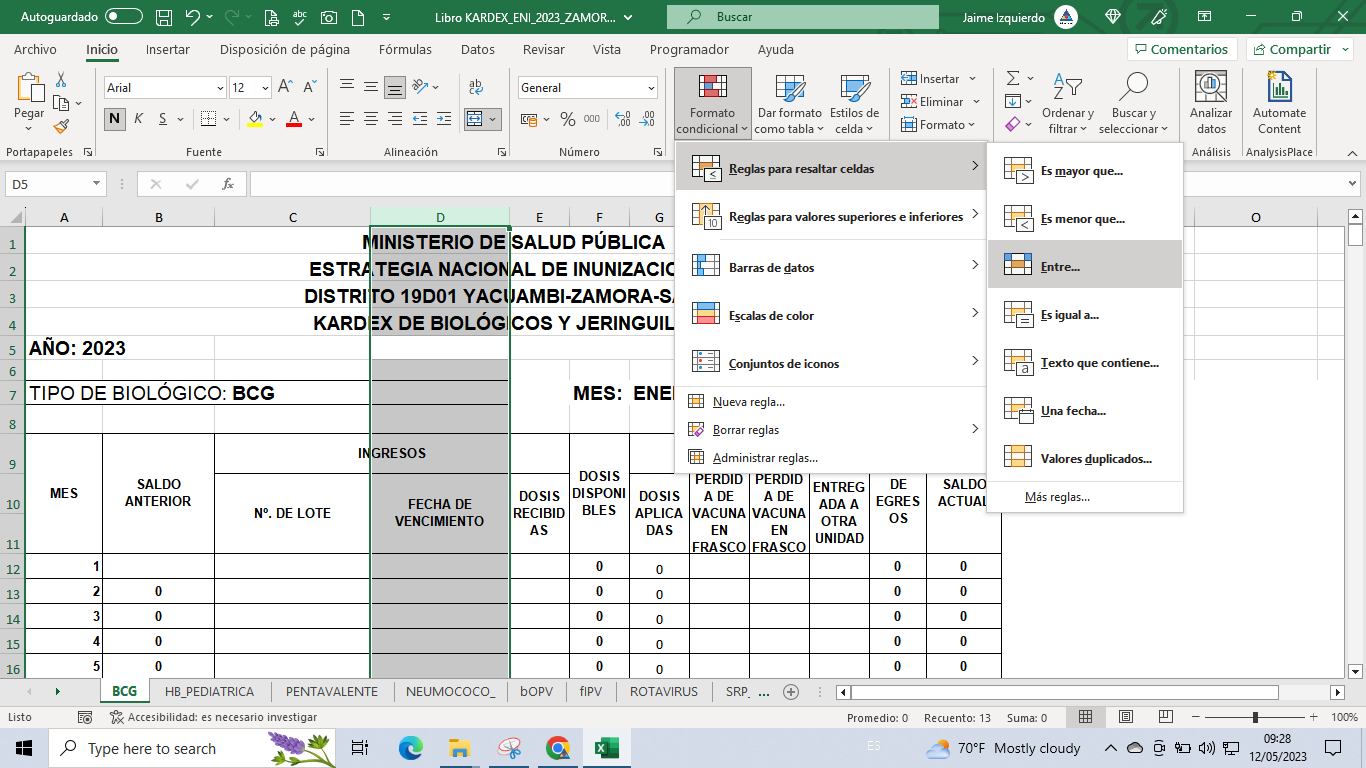The height and width of the screenshot is (768, 1366).
Task: Click the camera icon in quick access toolbar
Action: pyautogui.click(x=328, y=17)
